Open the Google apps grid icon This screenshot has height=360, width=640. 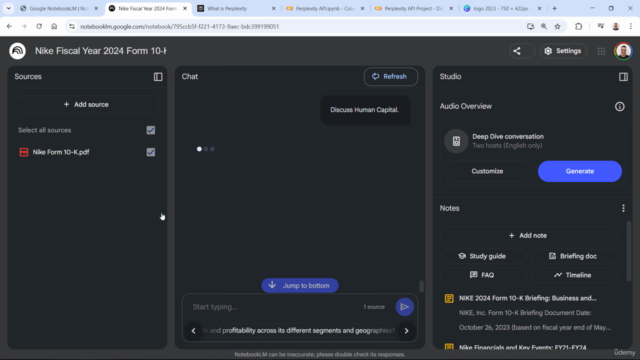click(x=601, y=51)
